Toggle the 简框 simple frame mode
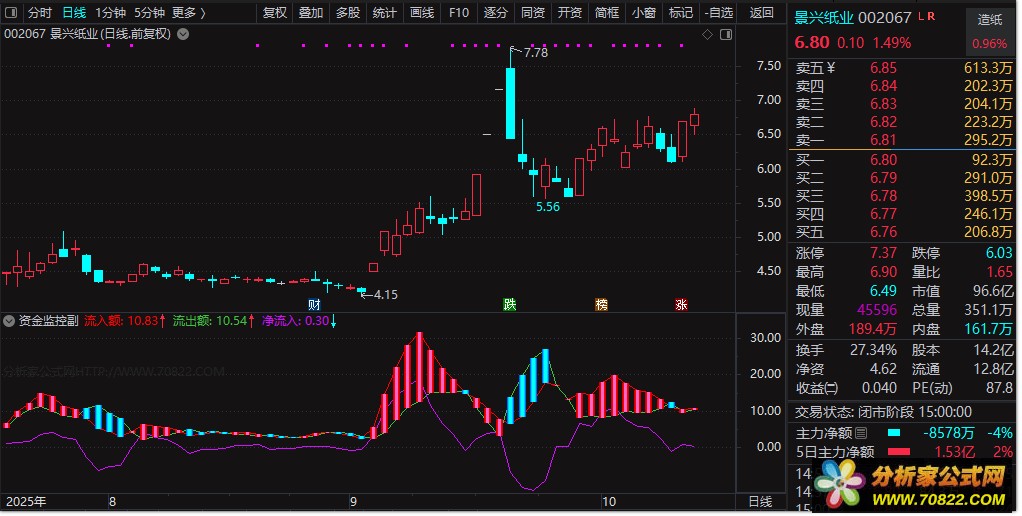This screenshot has height=516, width=1022. click(x=607, y=12)
